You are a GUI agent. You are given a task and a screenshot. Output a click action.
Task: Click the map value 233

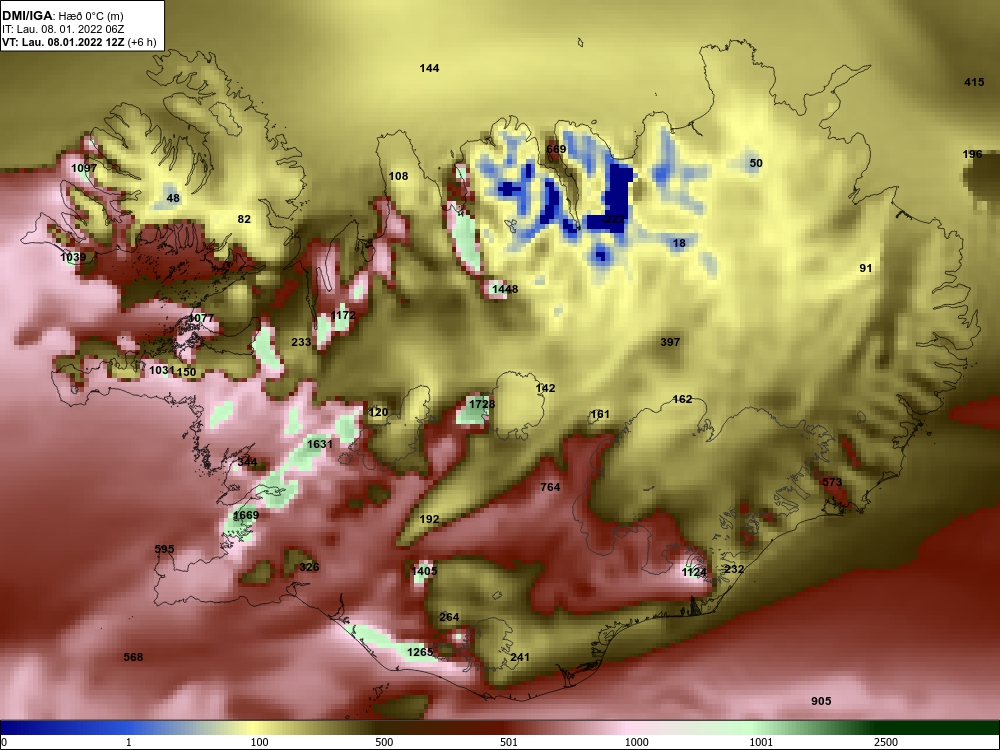pos(301,342)
